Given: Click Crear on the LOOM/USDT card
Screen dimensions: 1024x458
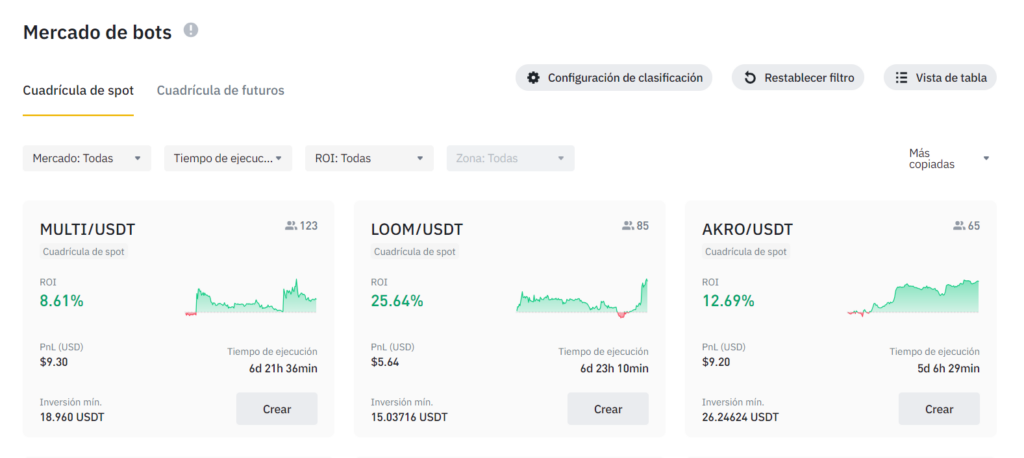Looking at the screenshot, I should pyautogui.click(x=608, y=409).
